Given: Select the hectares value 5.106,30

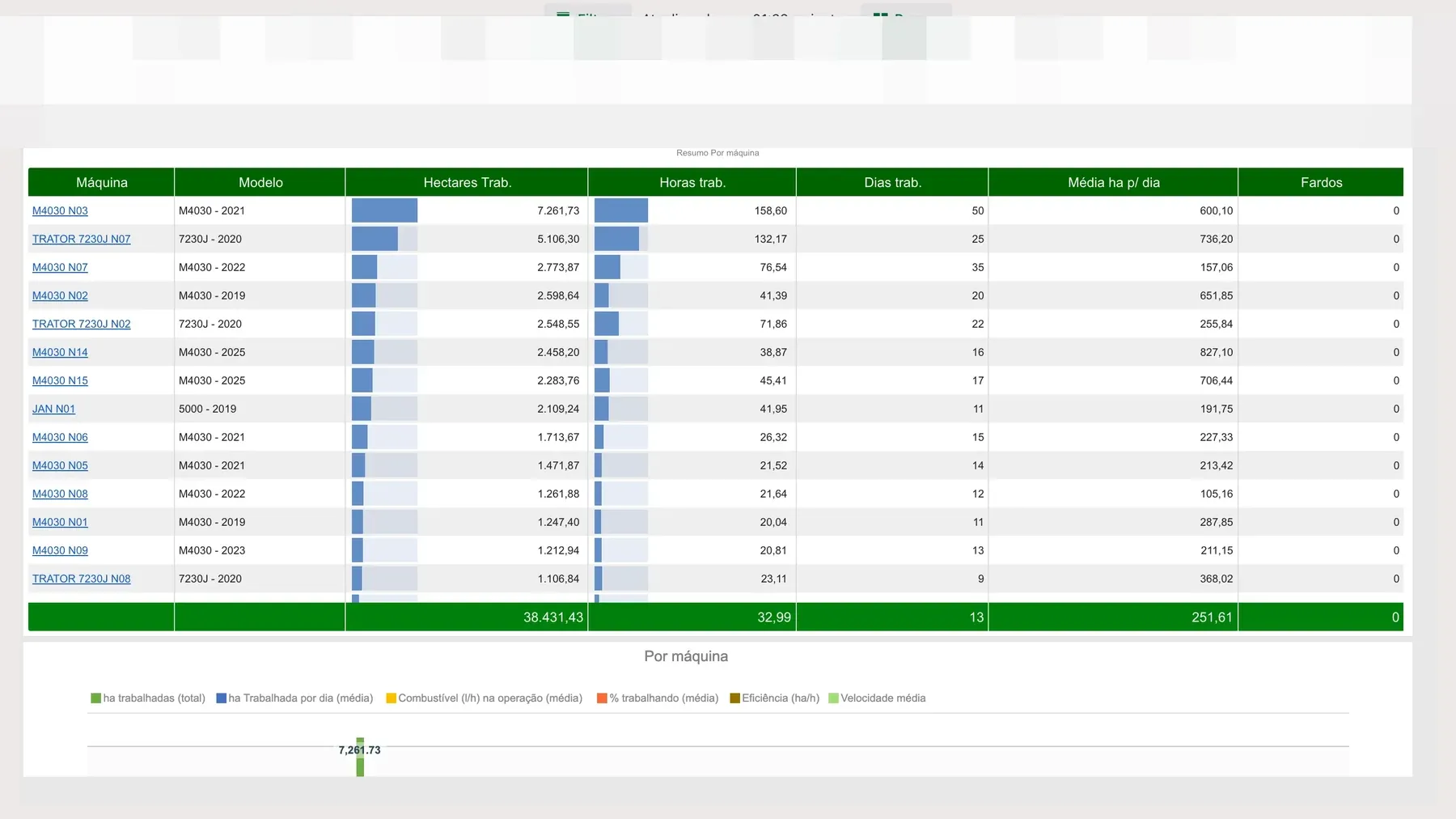Looking at the screenshot, I should tap(558, 239).
